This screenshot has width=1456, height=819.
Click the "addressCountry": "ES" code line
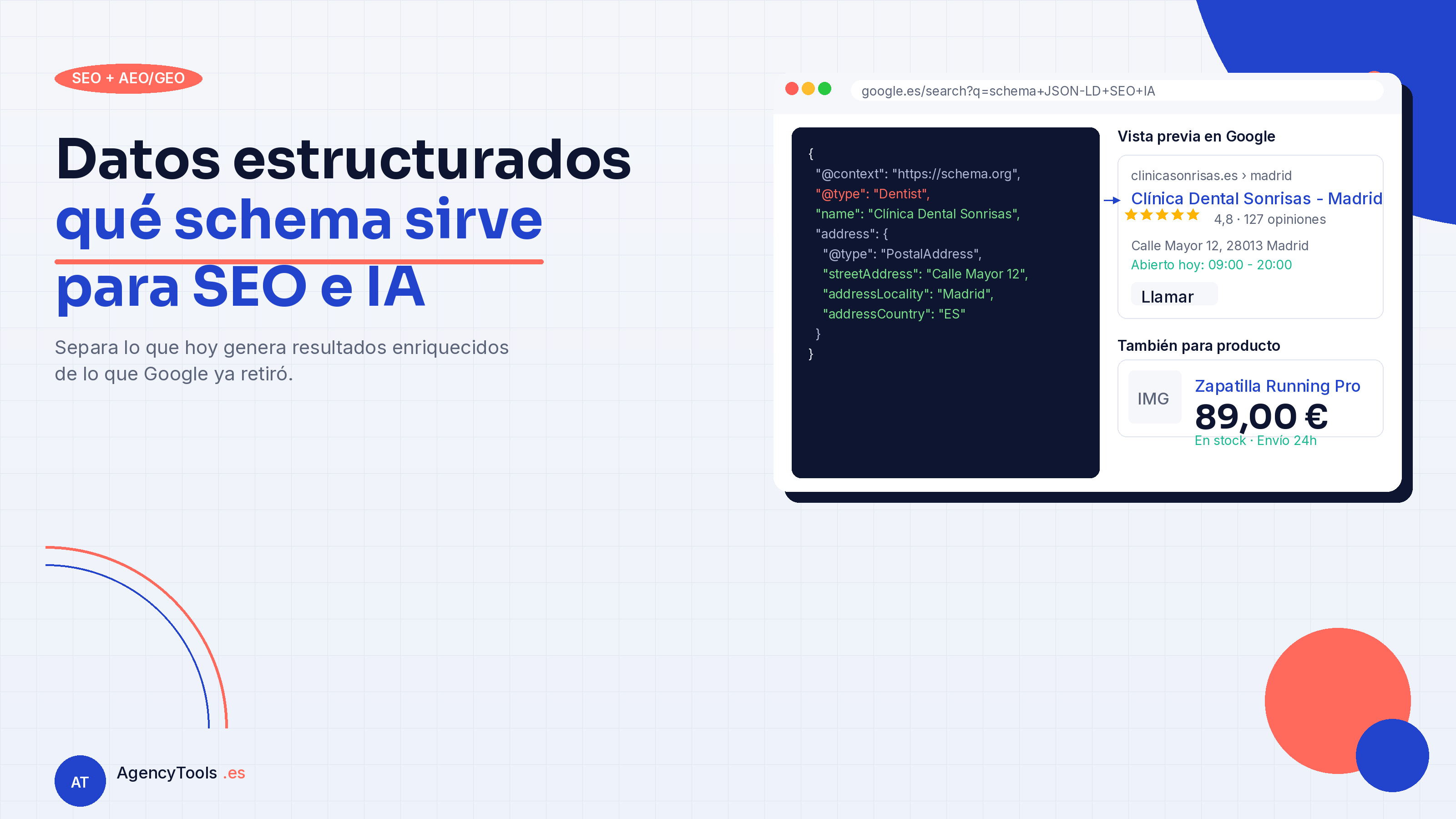click(894, 313)
